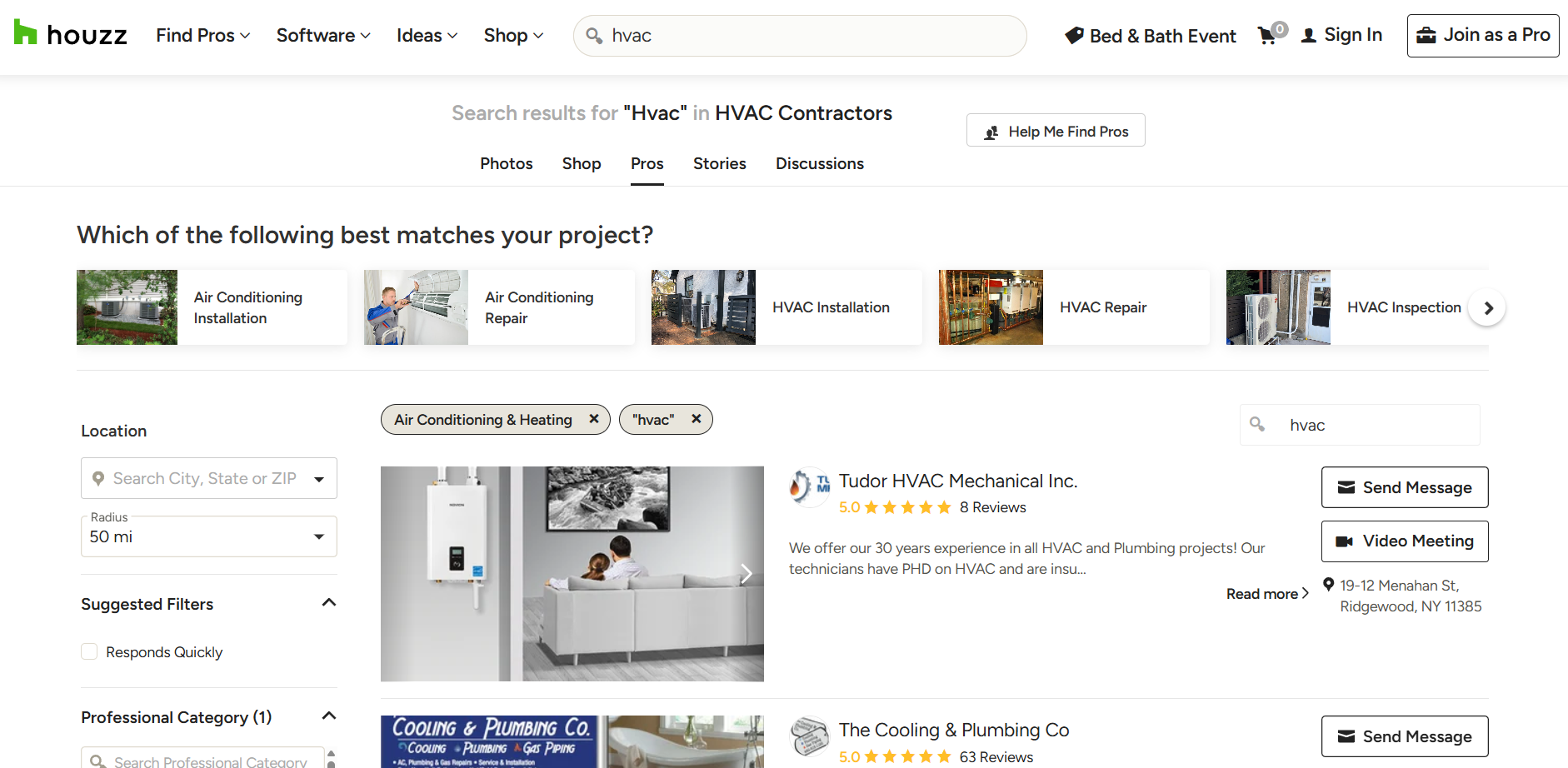Collapse the Suggested Filters section
The image size is (1568, 768).
pos(328,601)
